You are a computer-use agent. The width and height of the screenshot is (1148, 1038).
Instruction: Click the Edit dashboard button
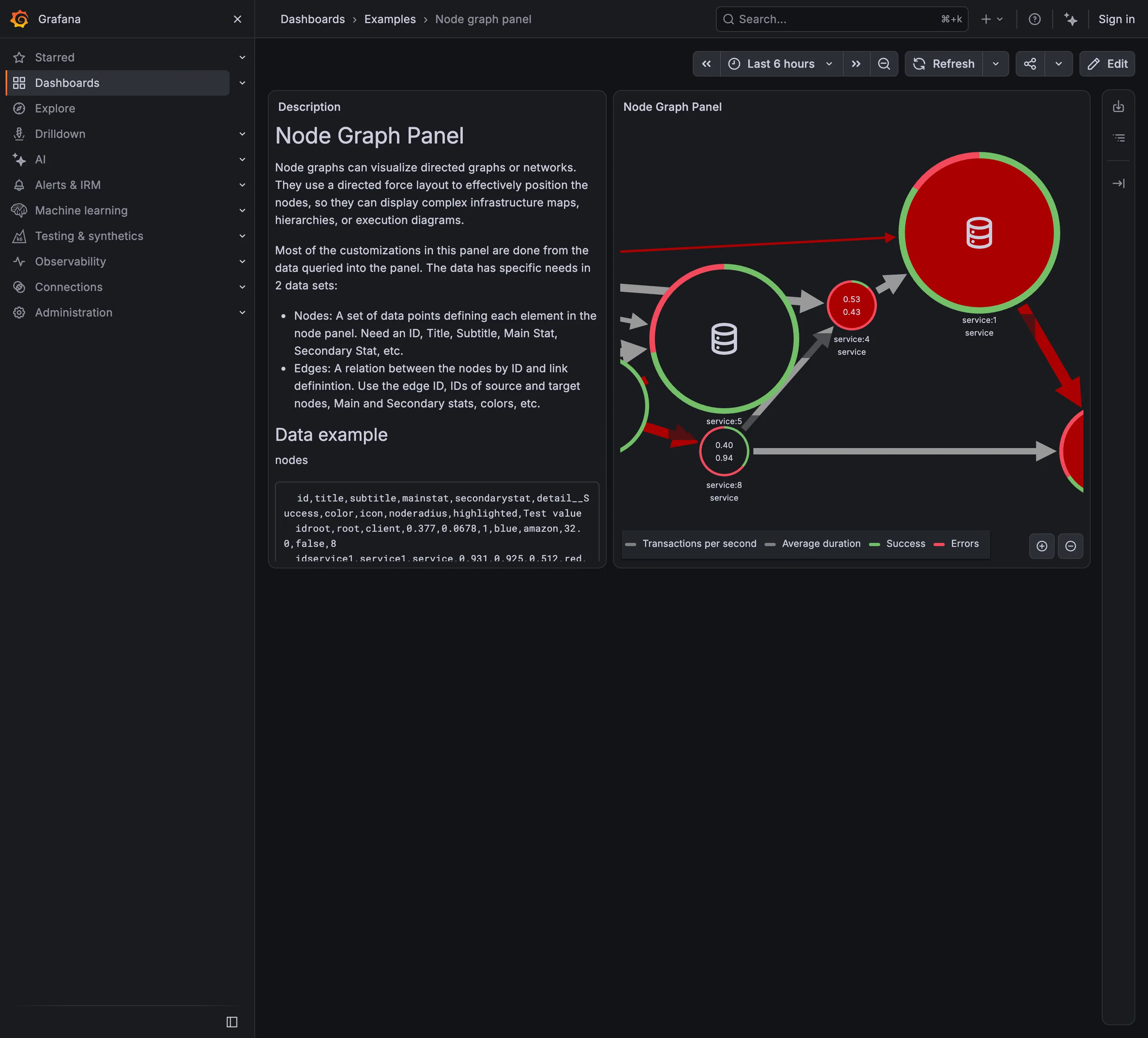pos(1107,64)
